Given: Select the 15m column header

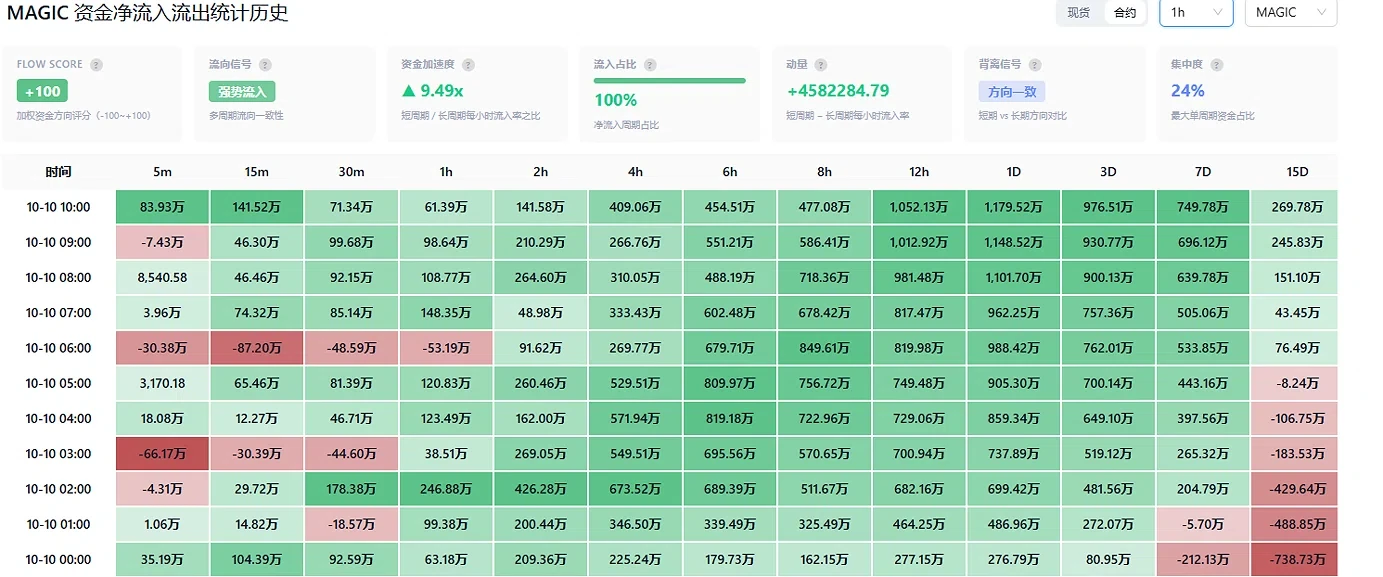Looking at the screenshot, I should coord(257,172).
